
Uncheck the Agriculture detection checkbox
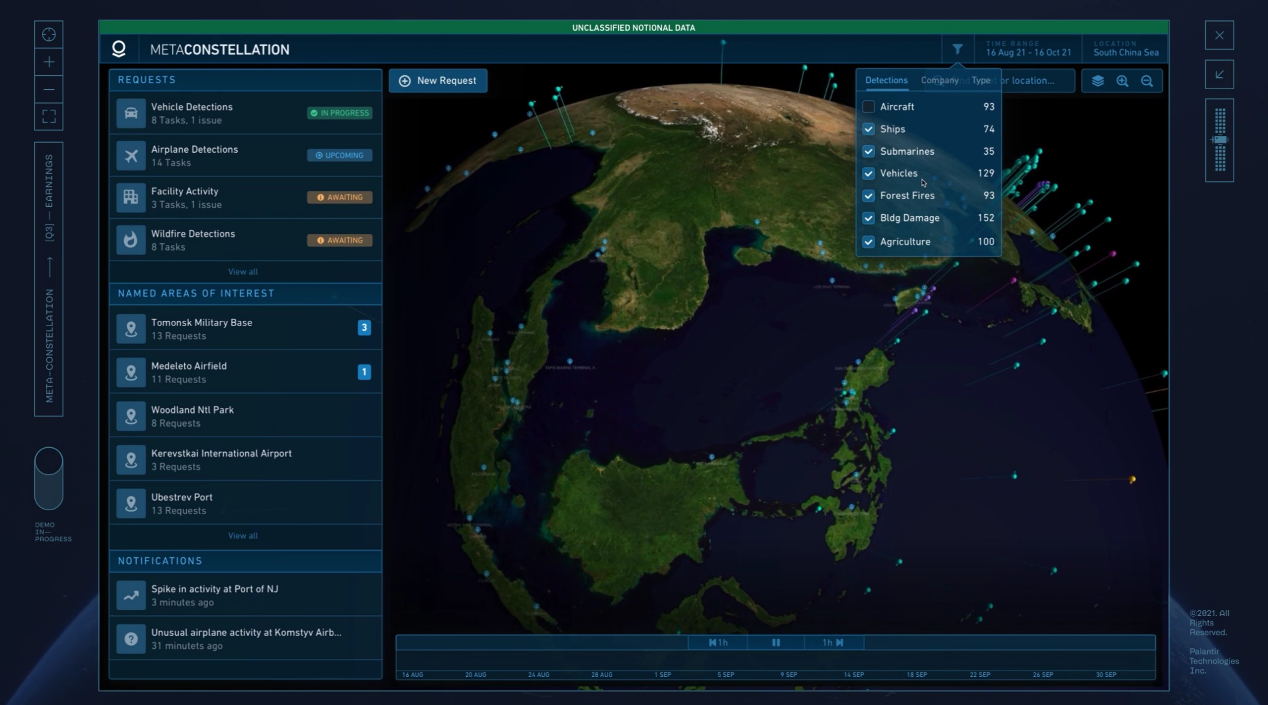868,242
